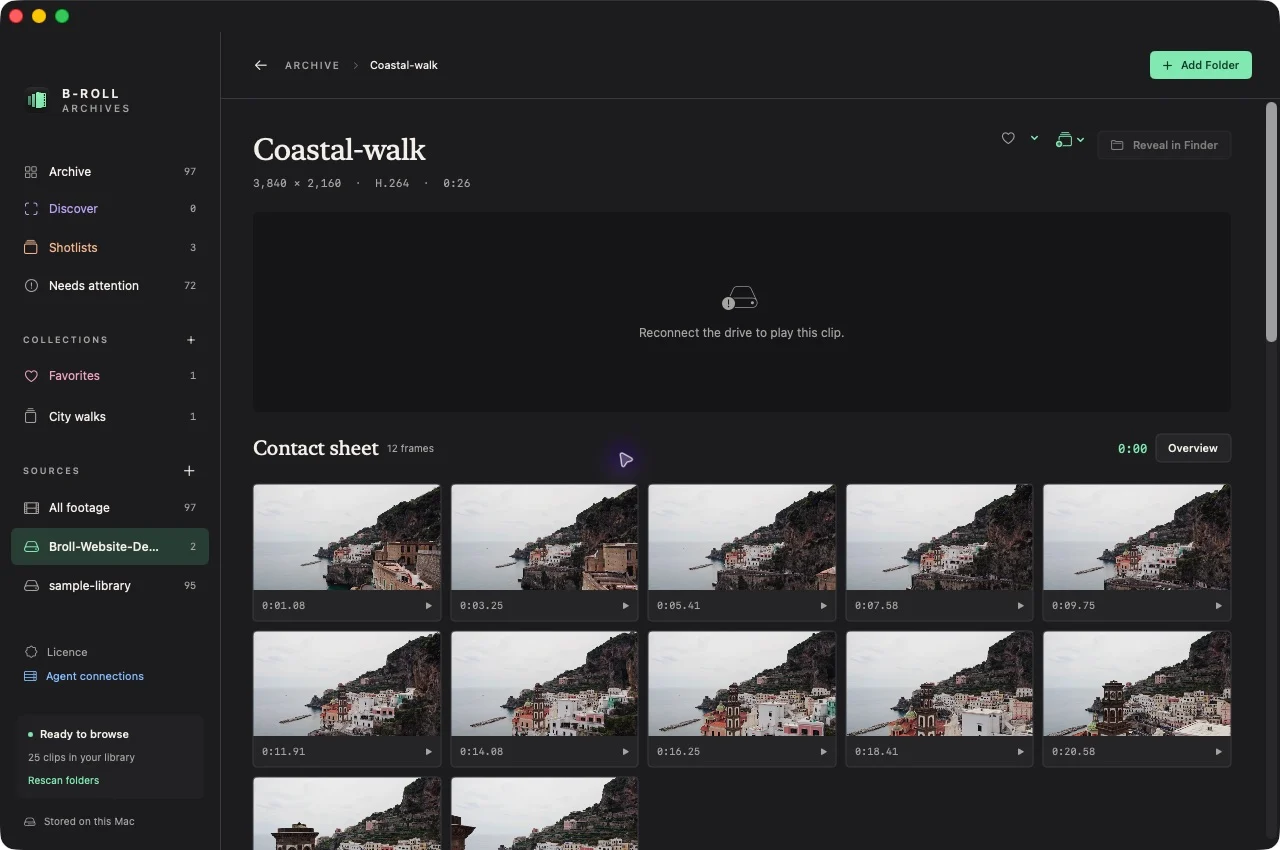The height and width of the screenshot is (850, 1280).
Task: Play from the 0:20.58 frame
Action: [x=1219, y=752]
